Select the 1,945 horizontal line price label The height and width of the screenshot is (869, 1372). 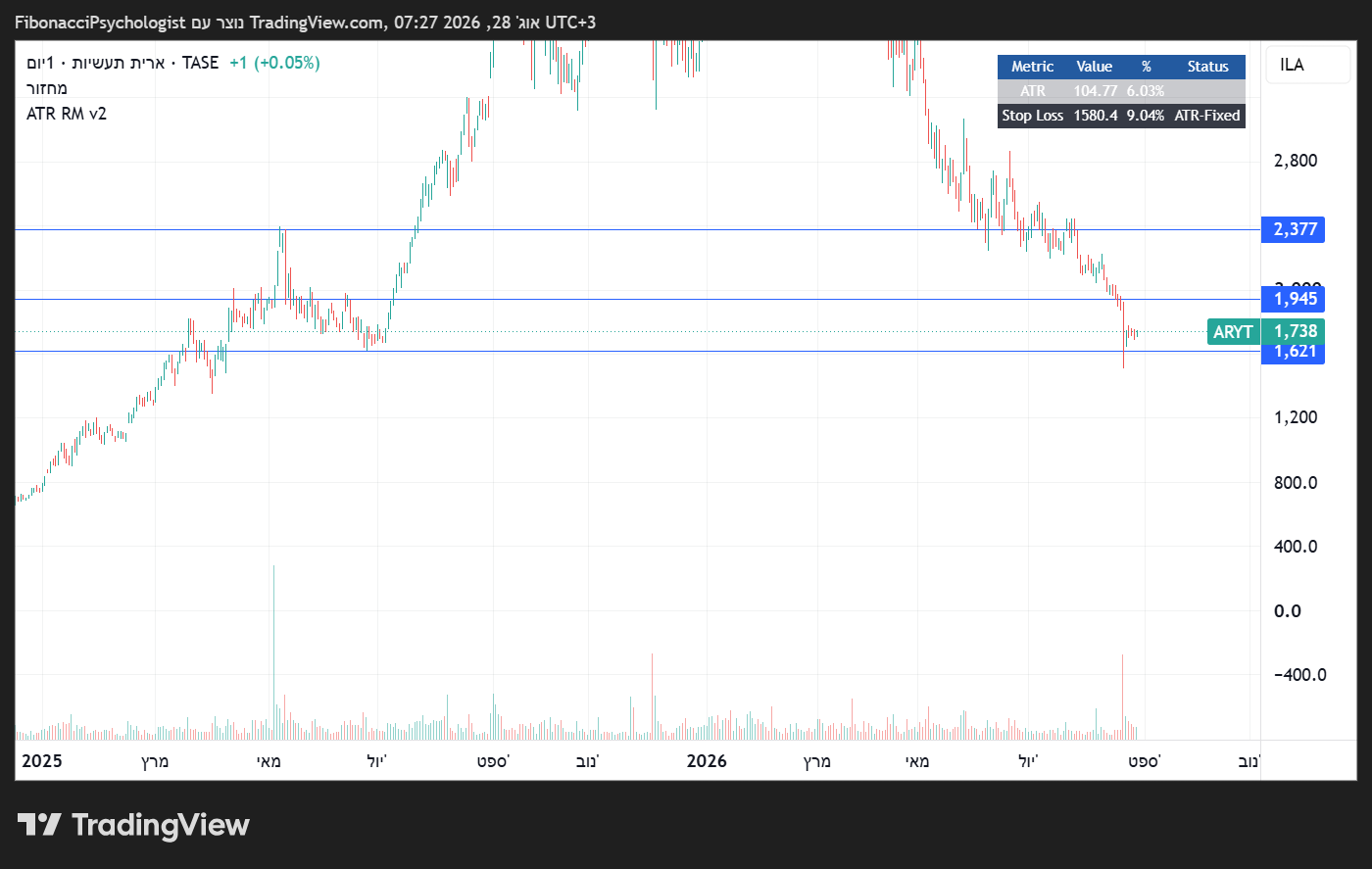(x=1295, y=299)
